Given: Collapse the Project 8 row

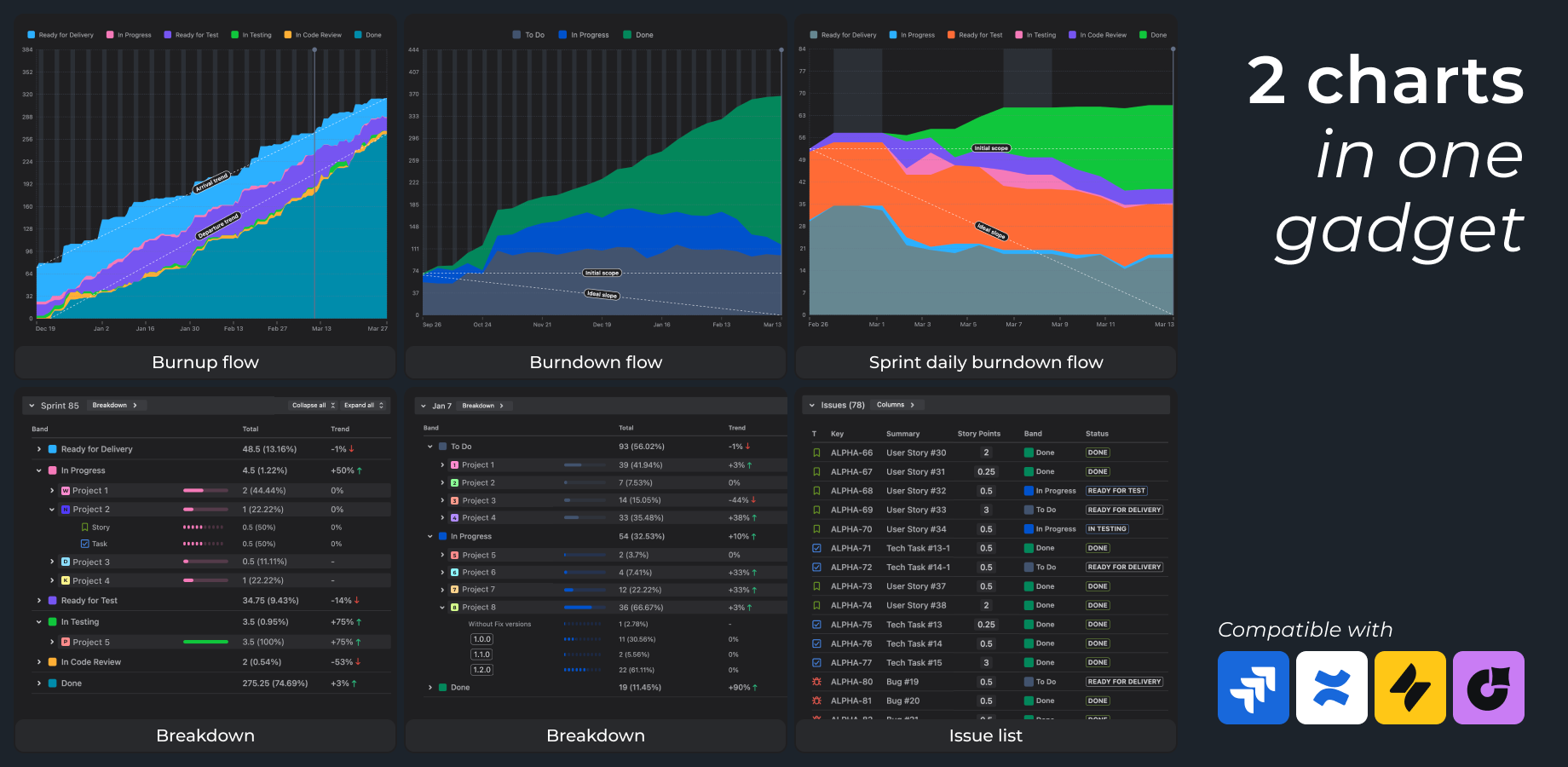Looking at the screenshot, I should click(441, 607).
